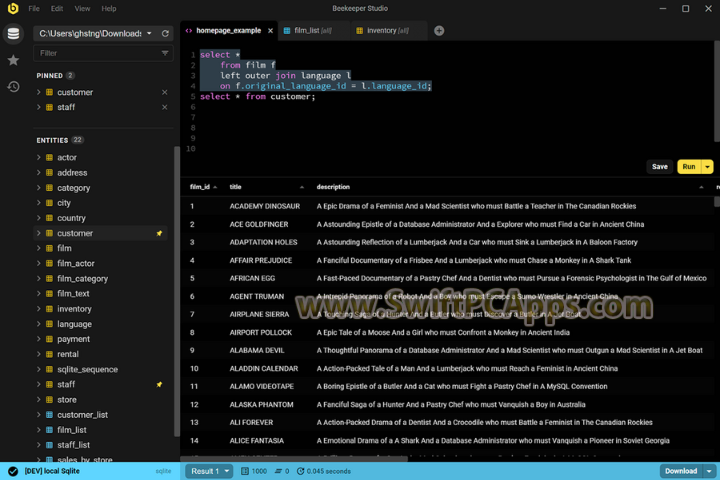Expand the payment table node
The width and height of the screenshot is (720, 480).
(x=39, y=339)
